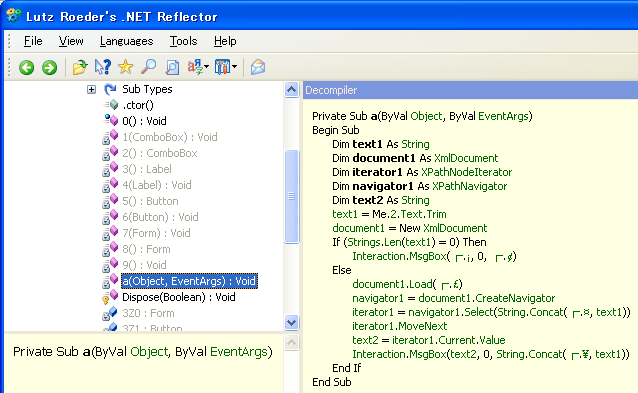Click the Object link in bottom description pane
Viewport: 638px width, 393px height.
[149, 352]
